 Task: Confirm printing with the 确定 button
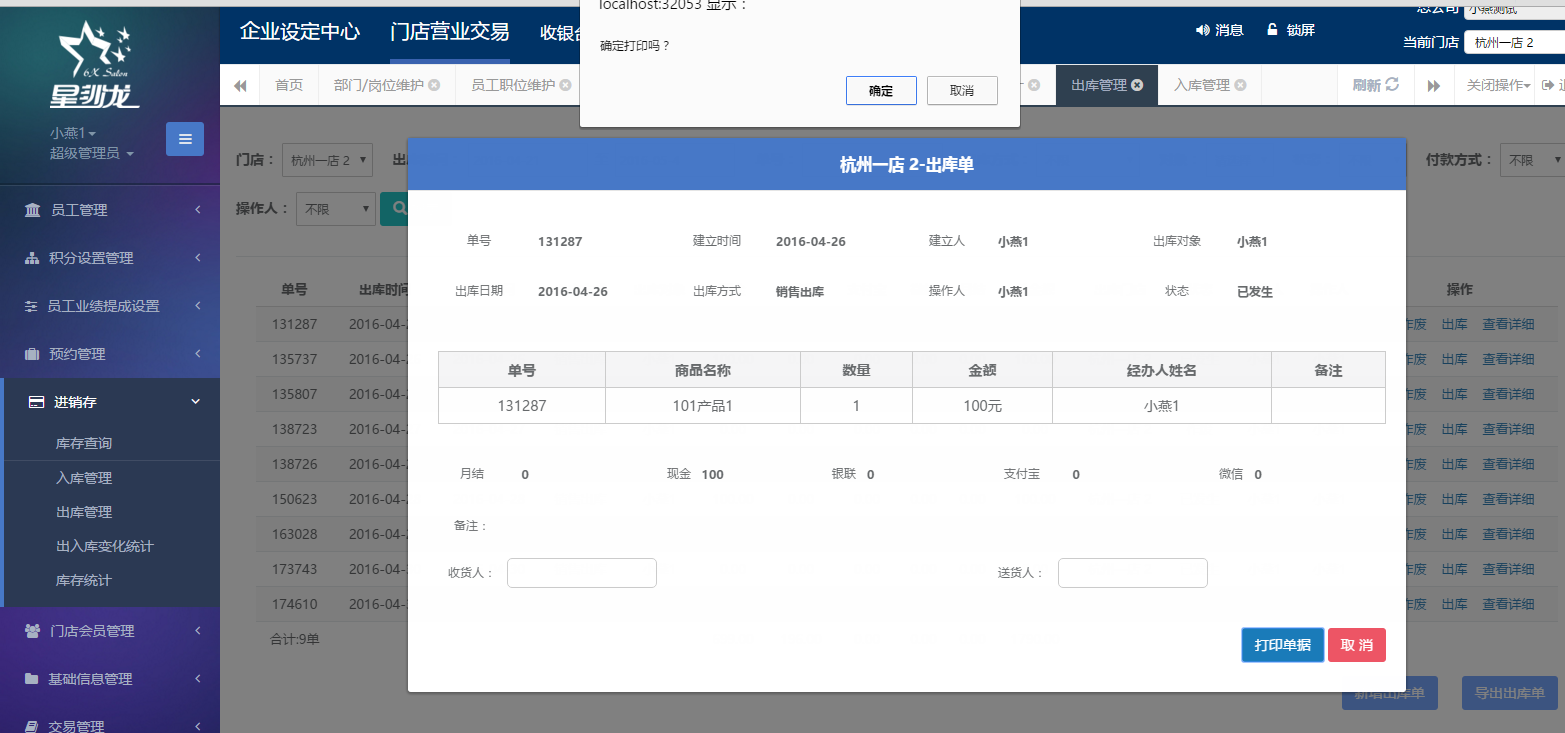coord(881,90)
